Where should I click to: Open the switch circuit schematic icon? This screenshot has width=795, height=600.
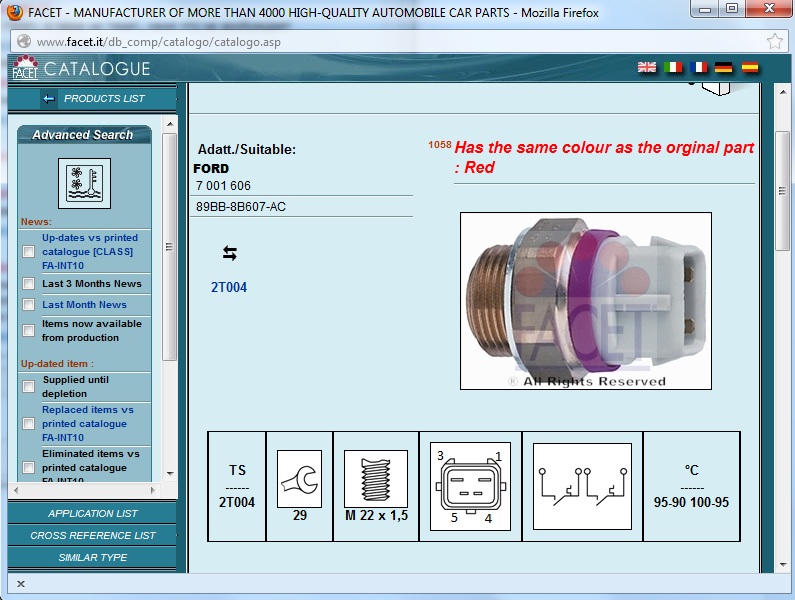click(x=582, y=486)
